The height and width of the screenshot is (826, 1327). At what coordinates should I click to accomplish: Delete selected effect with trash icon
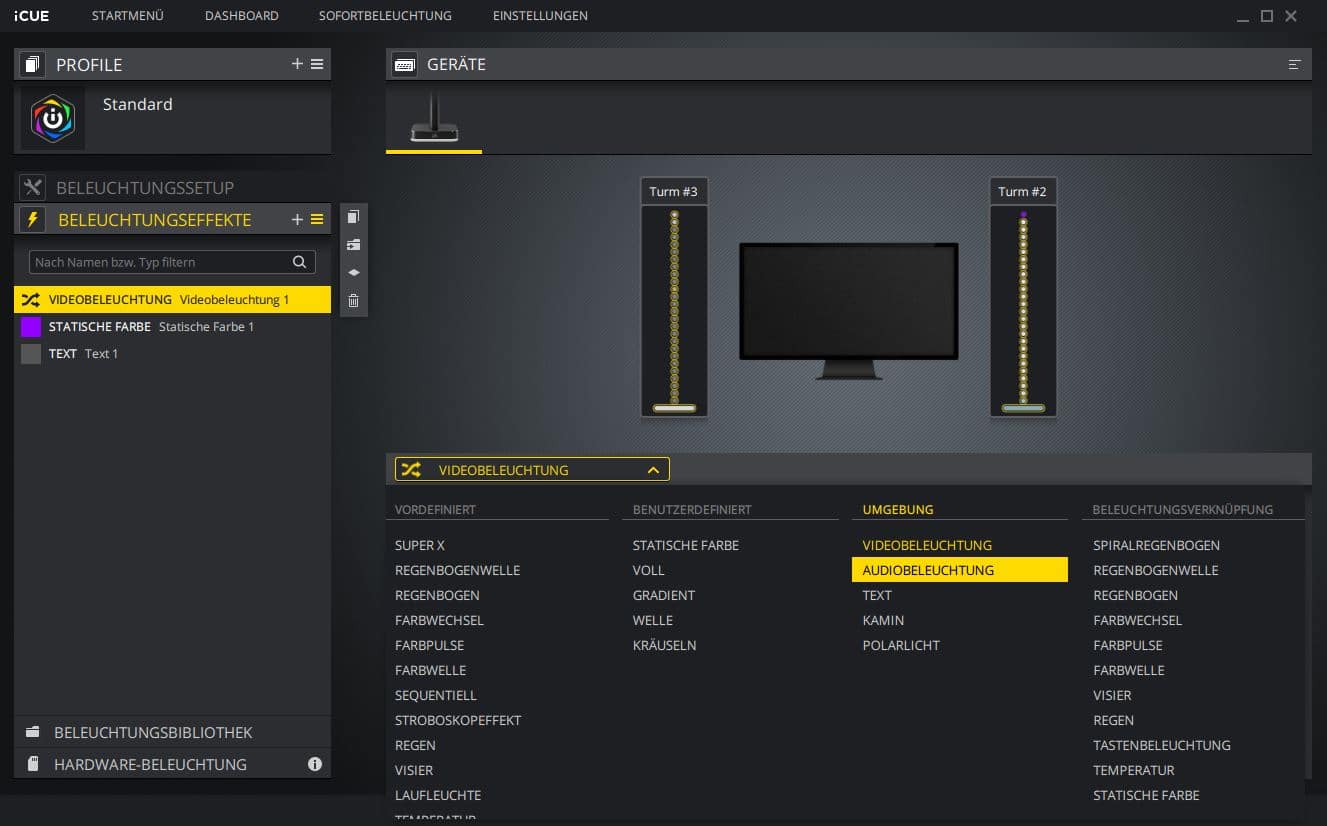353,300
